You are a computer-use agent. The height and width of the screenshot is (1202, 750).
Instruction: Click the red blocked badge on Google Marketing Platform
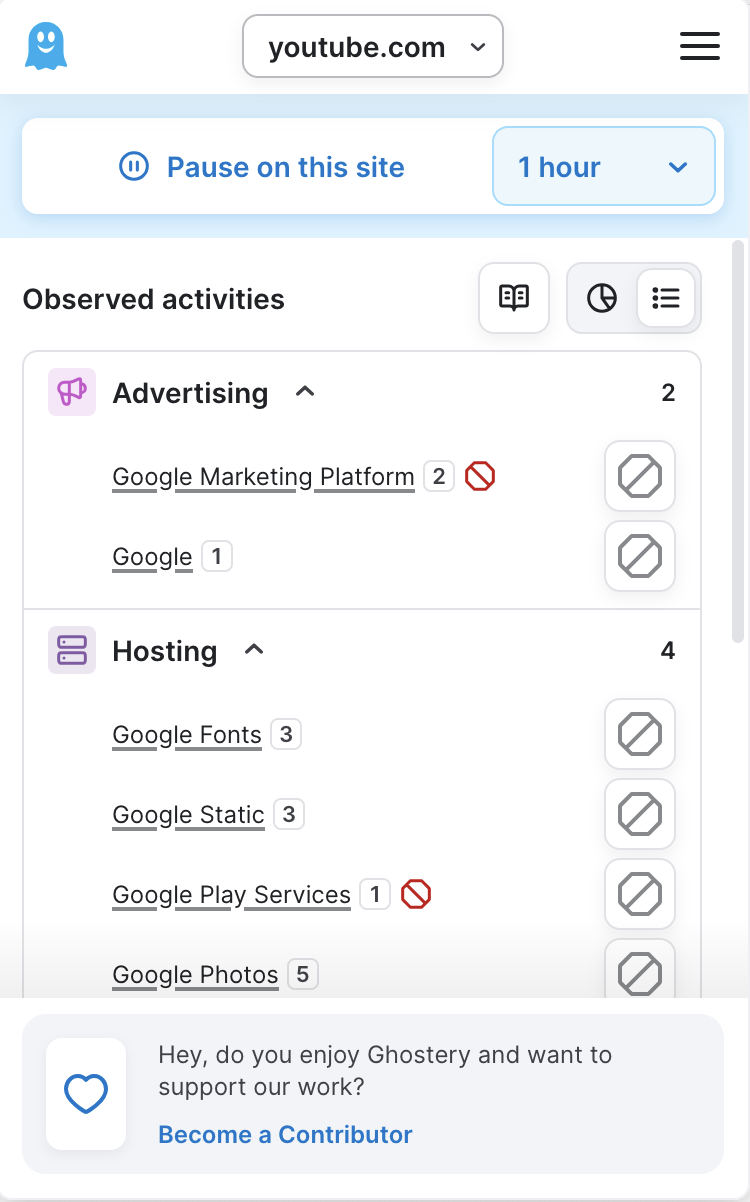(480, 477)
